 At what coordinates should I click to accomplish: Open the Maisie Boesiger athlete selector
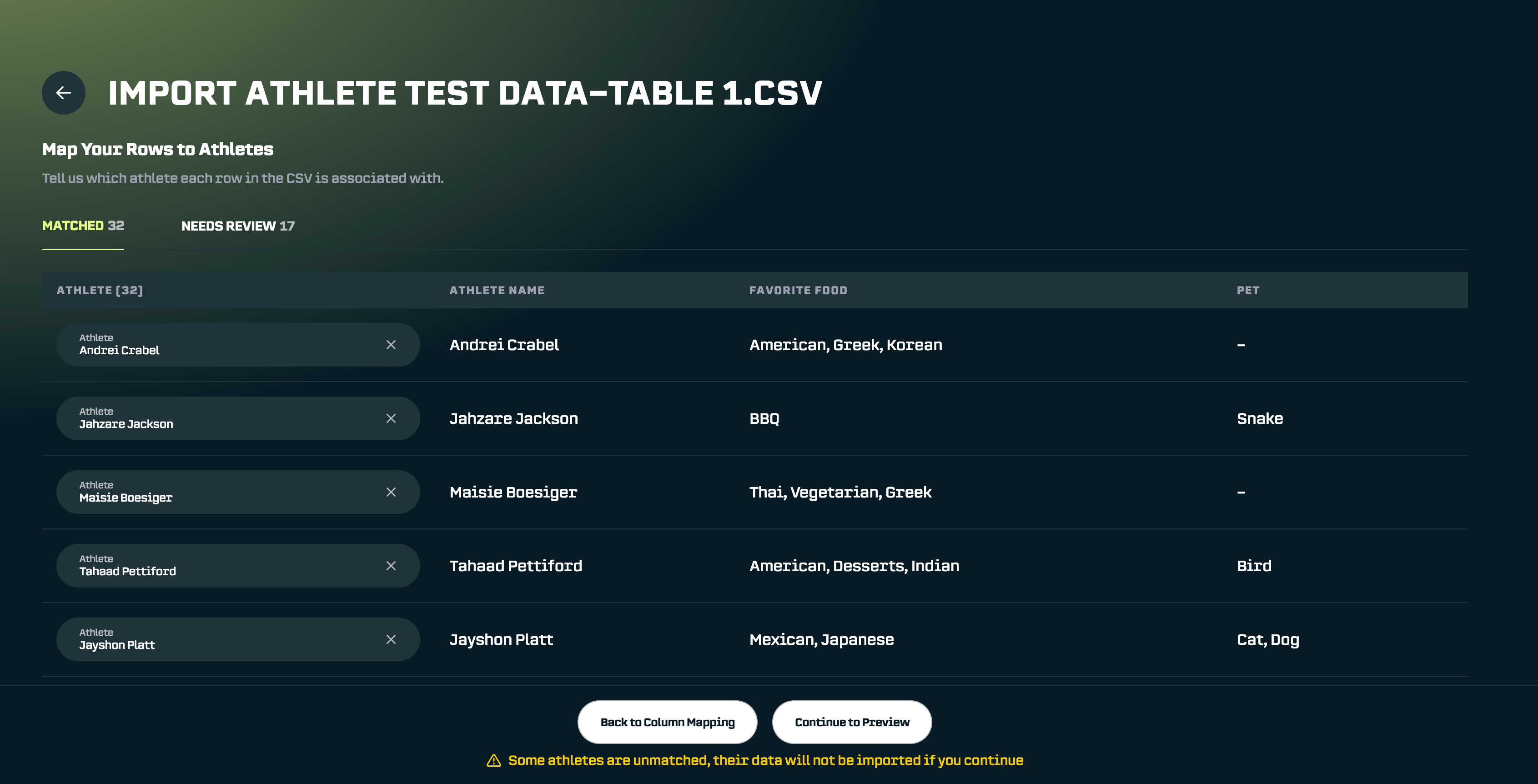coord(221,492)
